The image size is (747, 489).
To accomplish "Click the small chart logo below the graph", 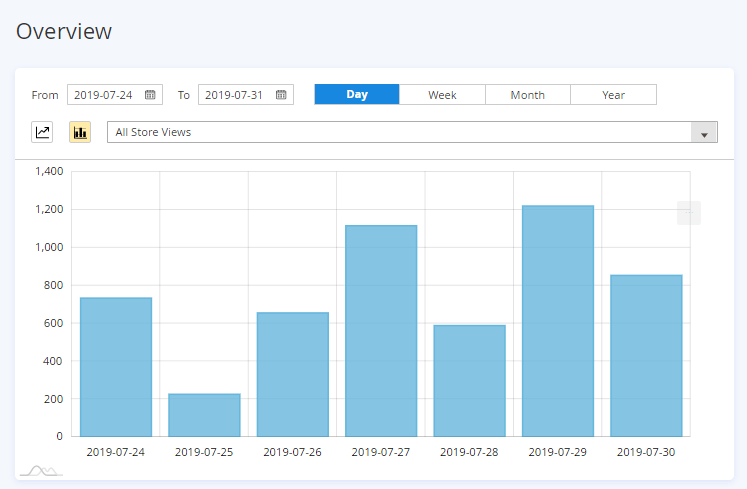I will 41,469.
